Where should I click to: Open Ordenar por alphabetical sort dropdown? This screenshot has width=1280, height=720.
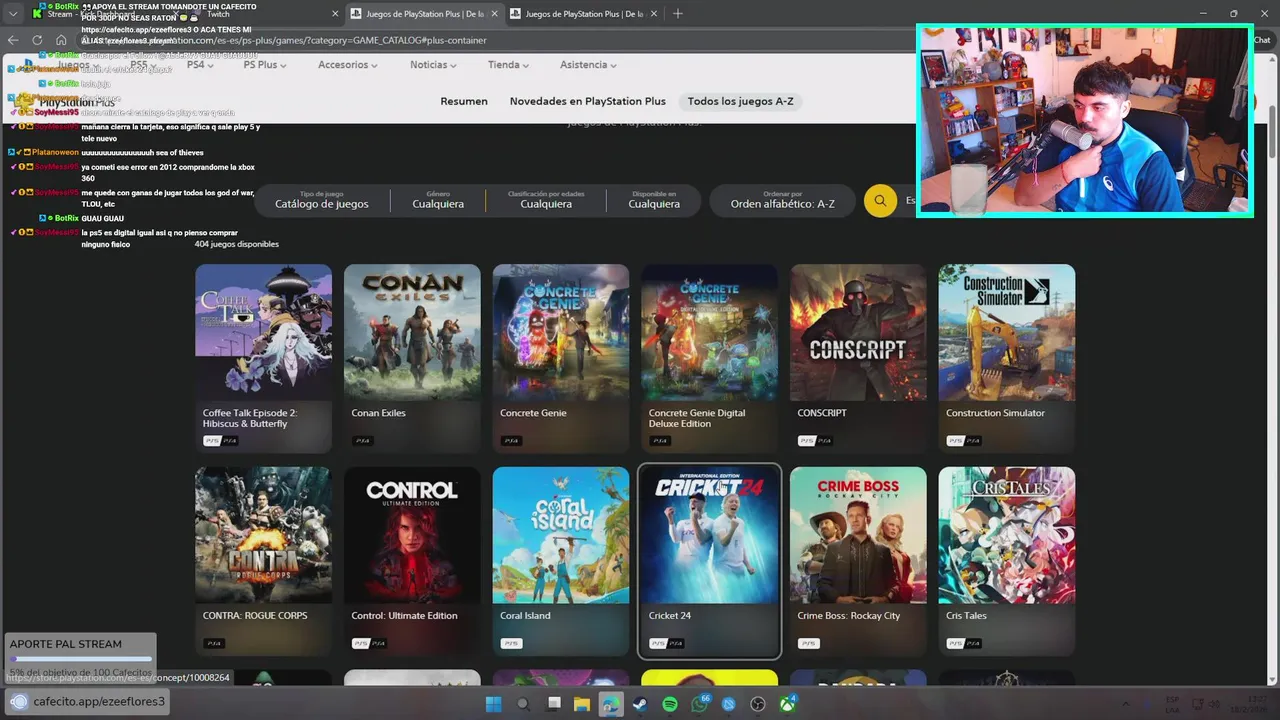(x=782, y=200)
